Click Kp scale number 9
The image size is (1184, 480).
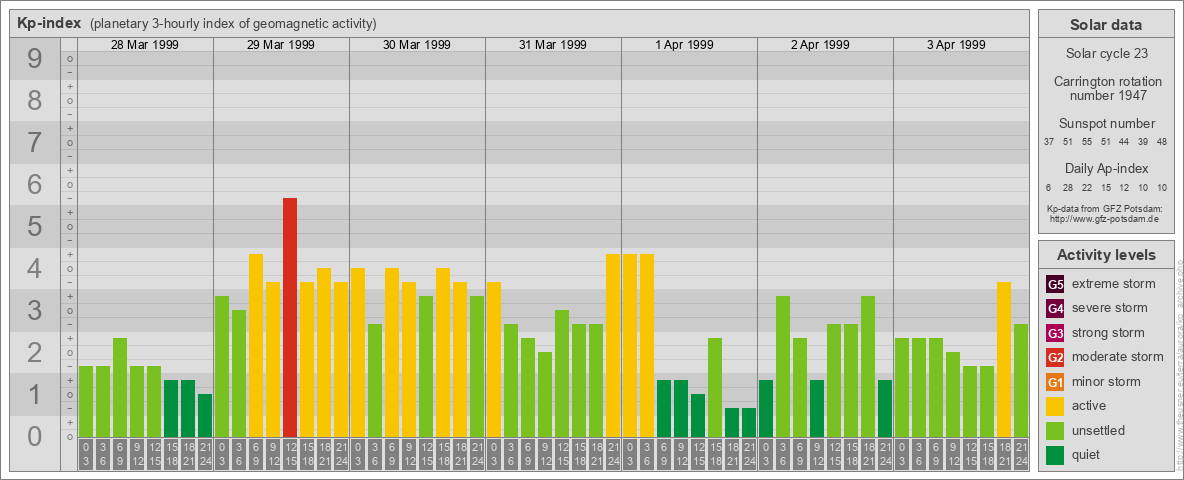pos(35,59)
